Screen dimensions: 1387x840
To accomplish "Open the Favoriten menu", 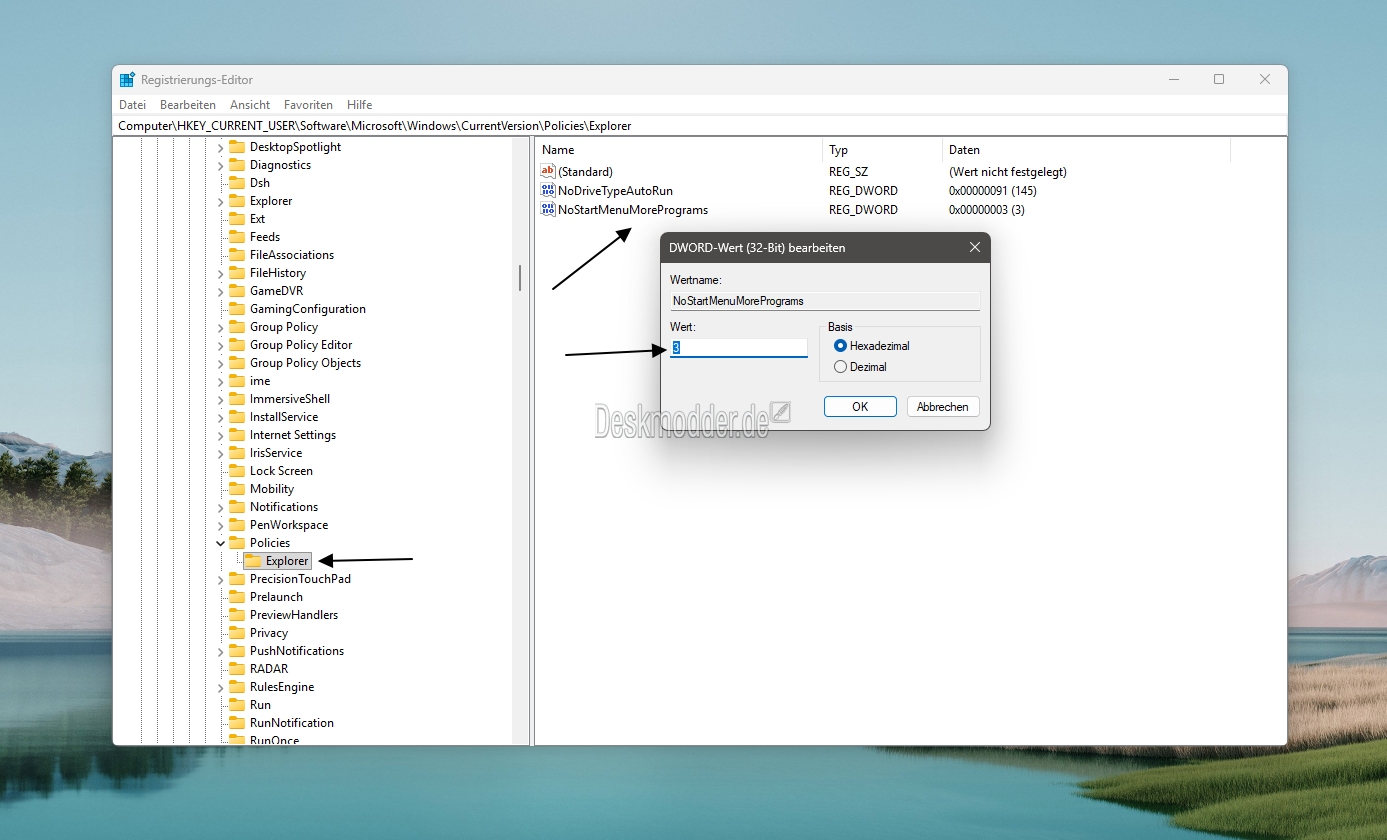I will [x=308, y=105].
